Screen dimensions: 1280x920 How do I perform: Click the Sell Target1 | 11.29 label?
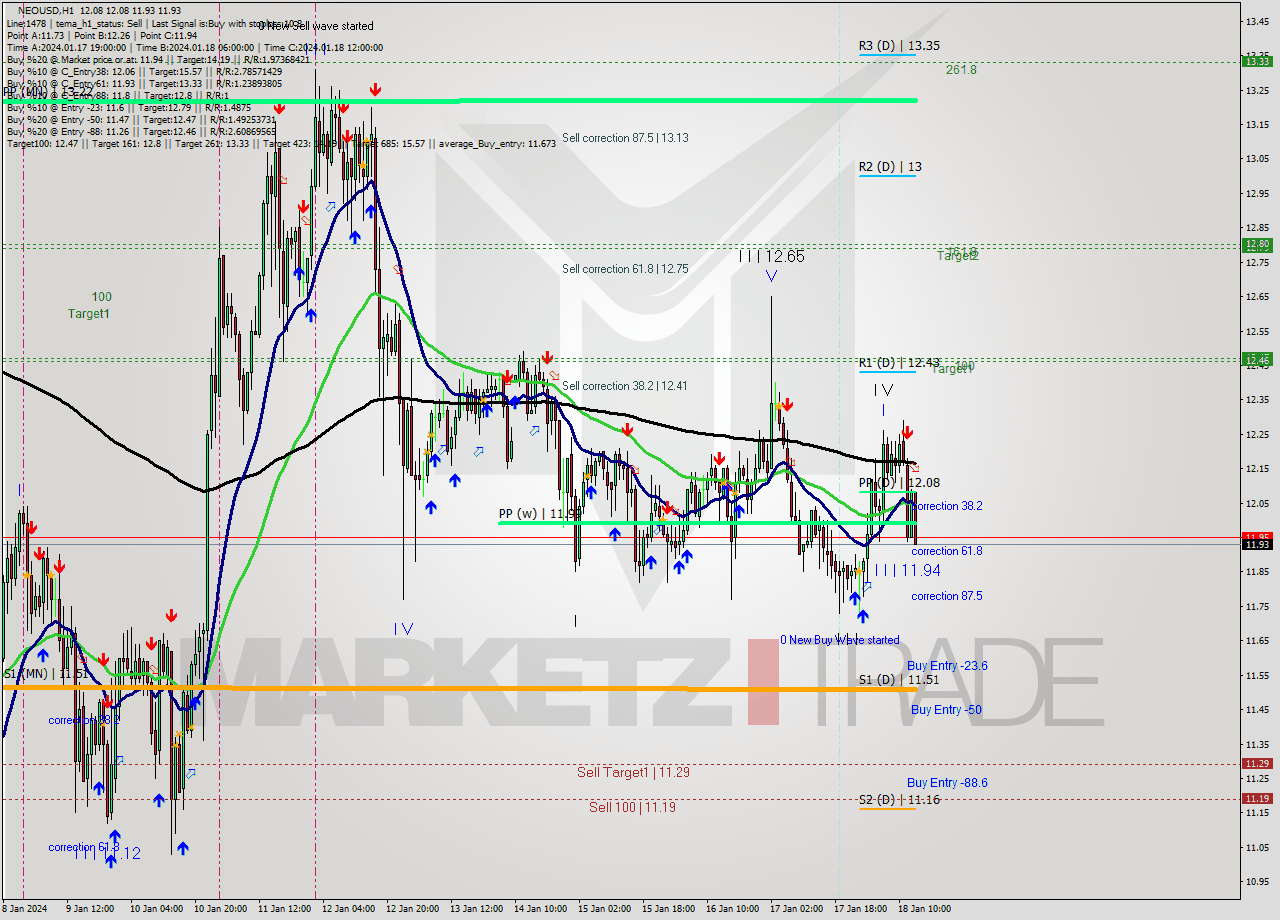click(x=633, y=772)
